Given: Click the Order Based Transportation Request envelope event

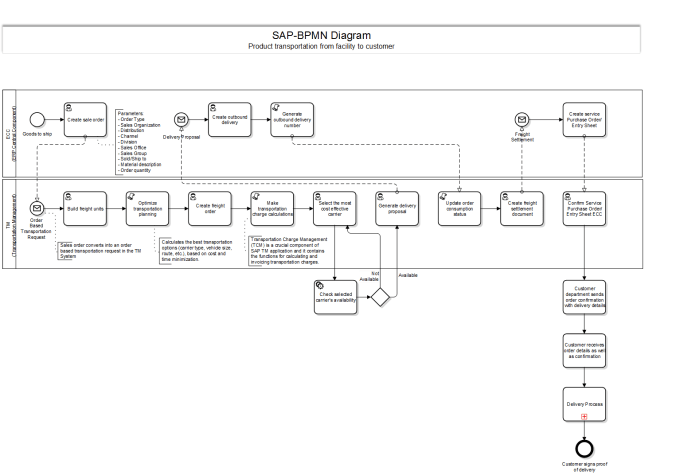Looking at the screenshot, I should (37, 208).
